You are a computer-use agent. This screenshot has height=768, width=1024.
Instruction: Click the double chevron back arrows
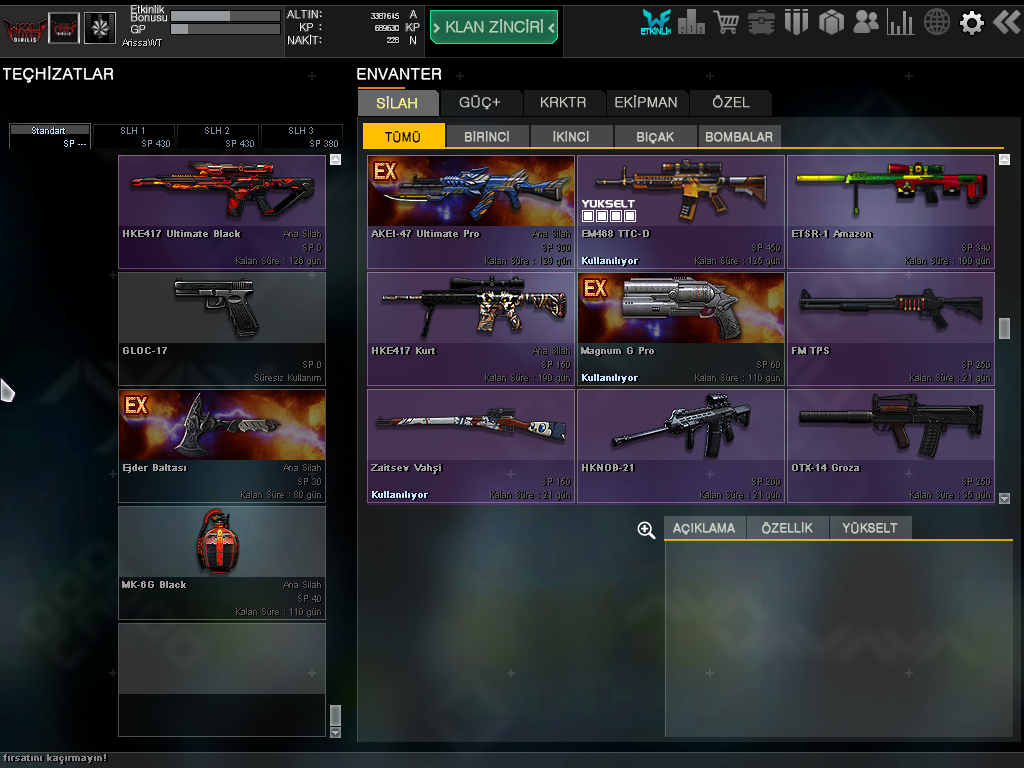pyautogui.click(x=1006, y=23)
